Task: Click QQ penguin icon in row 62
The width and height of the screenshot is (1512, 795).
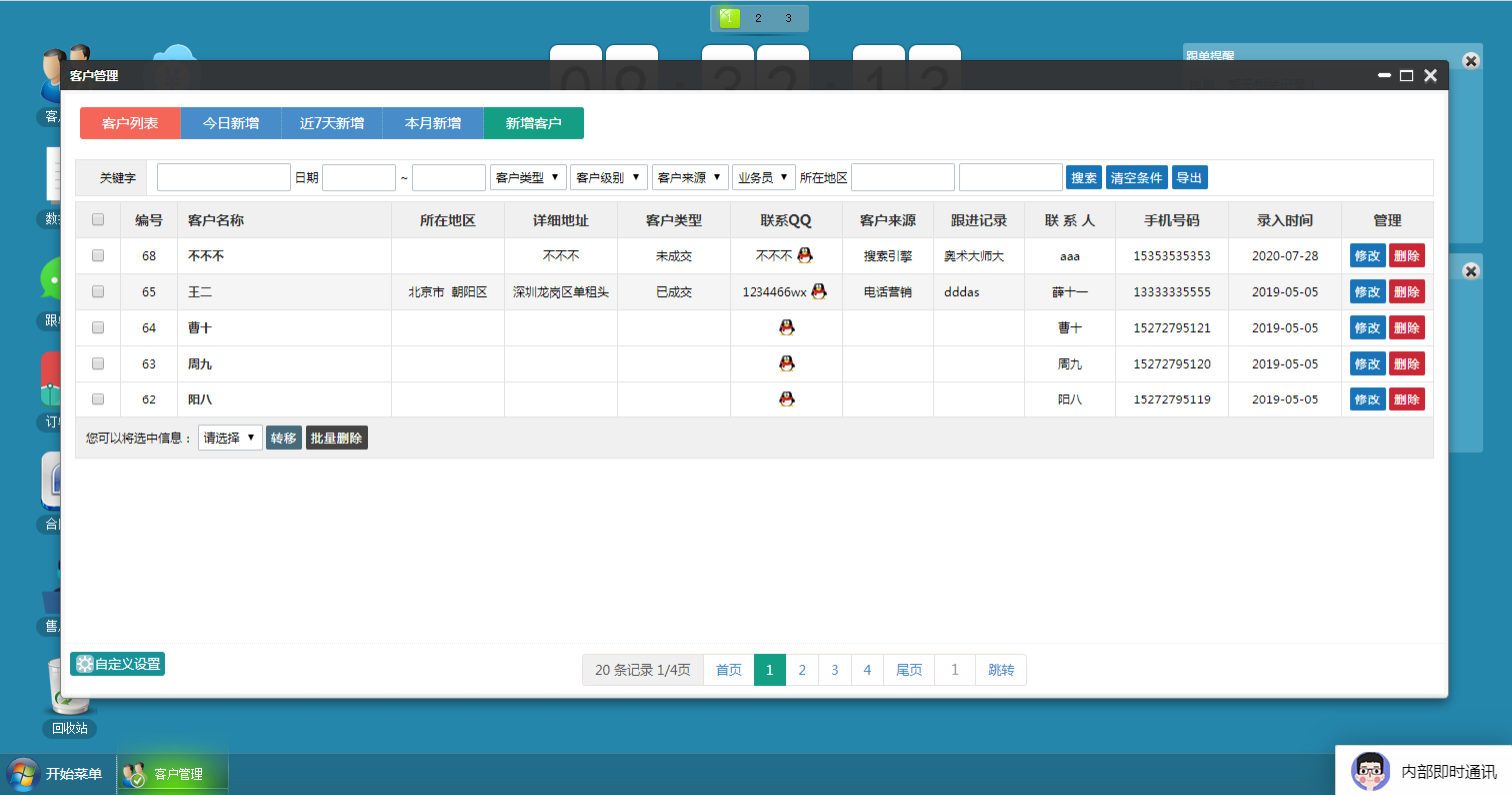Action: 787,398
